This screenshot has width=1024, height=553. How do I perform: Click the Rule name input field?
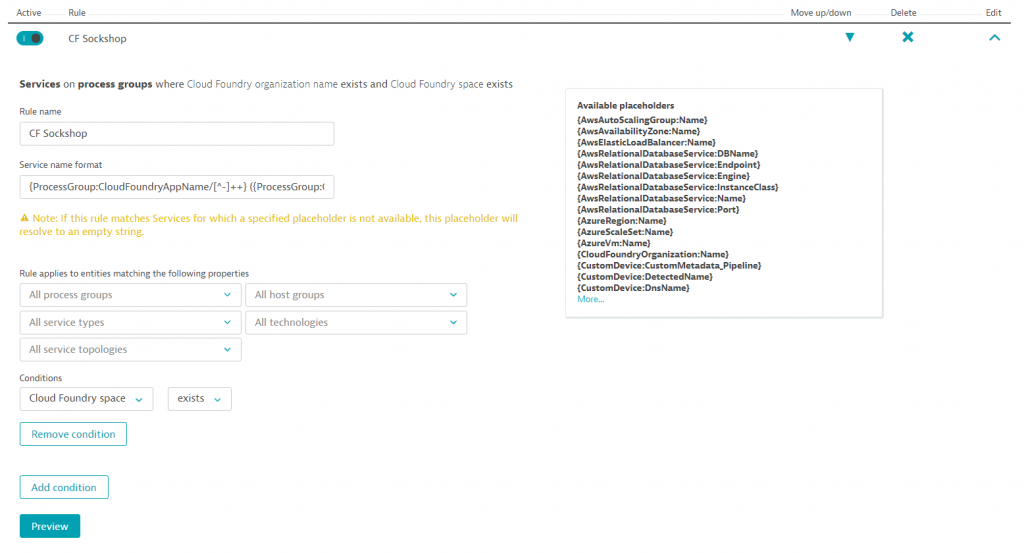pyautogui.click(x=176, y=134)
